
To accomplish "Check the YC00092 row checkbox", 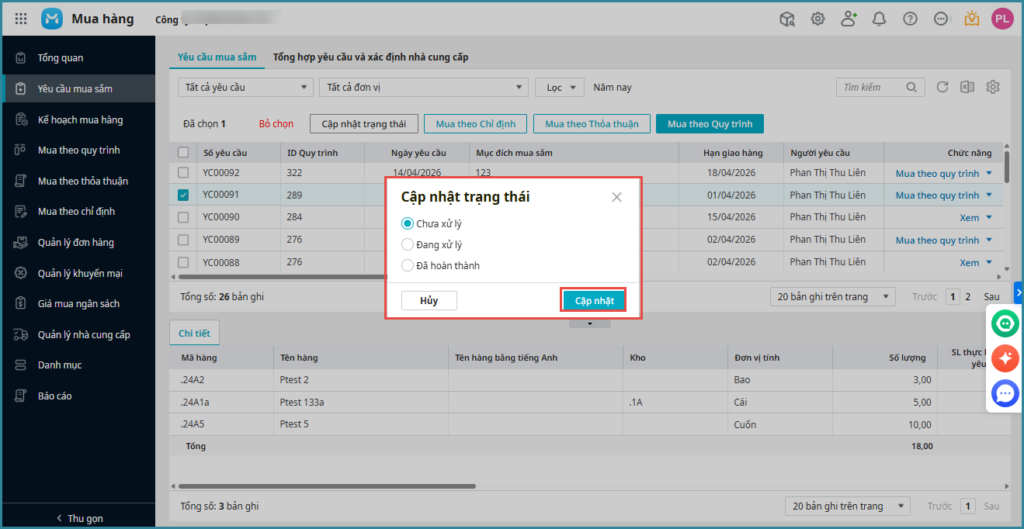I will [x=184, y=172].
